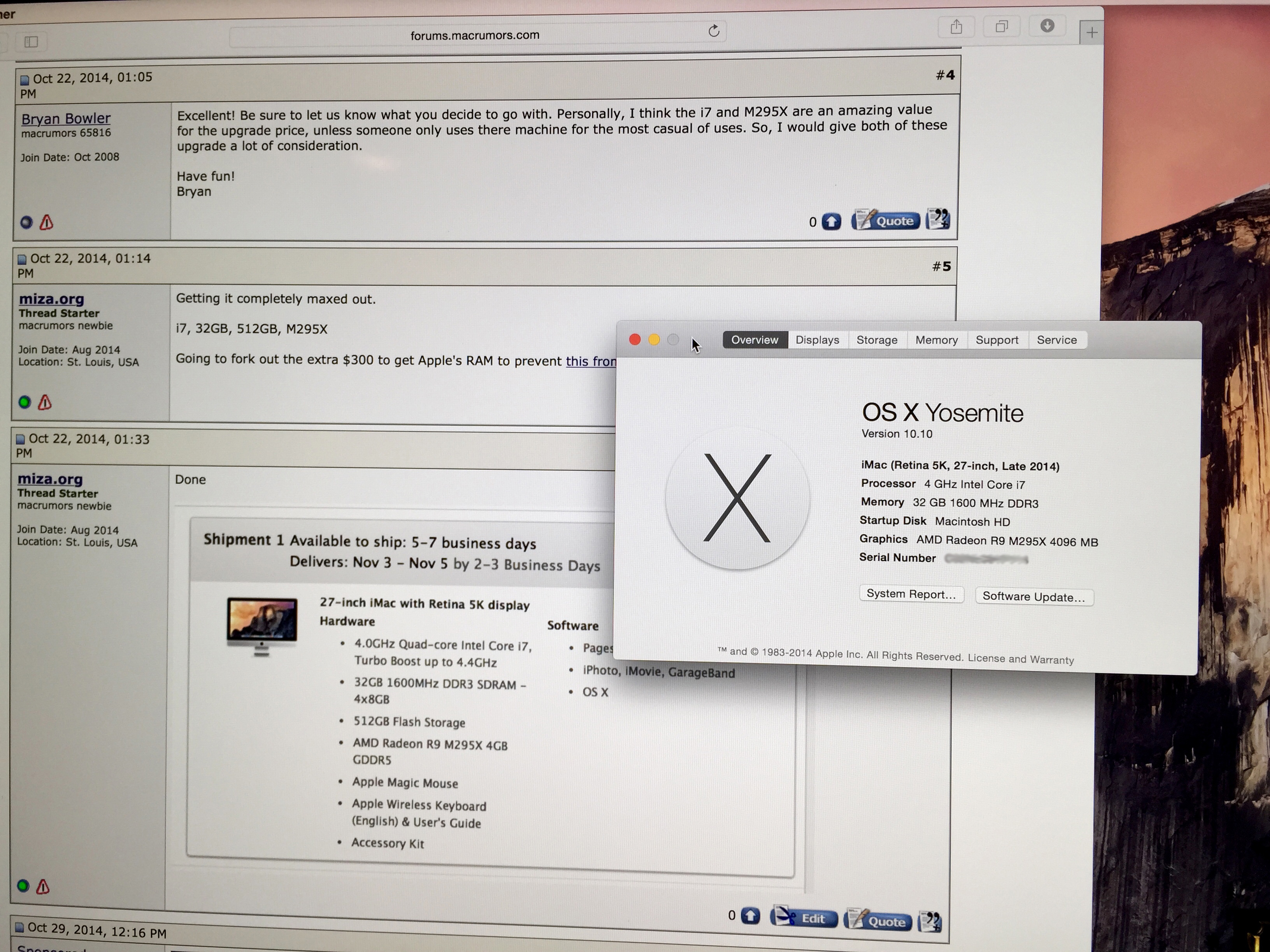Follow the 'this from' link in post #5
The width and height of the screenshot is (1270, 952).
coord(591,361)
